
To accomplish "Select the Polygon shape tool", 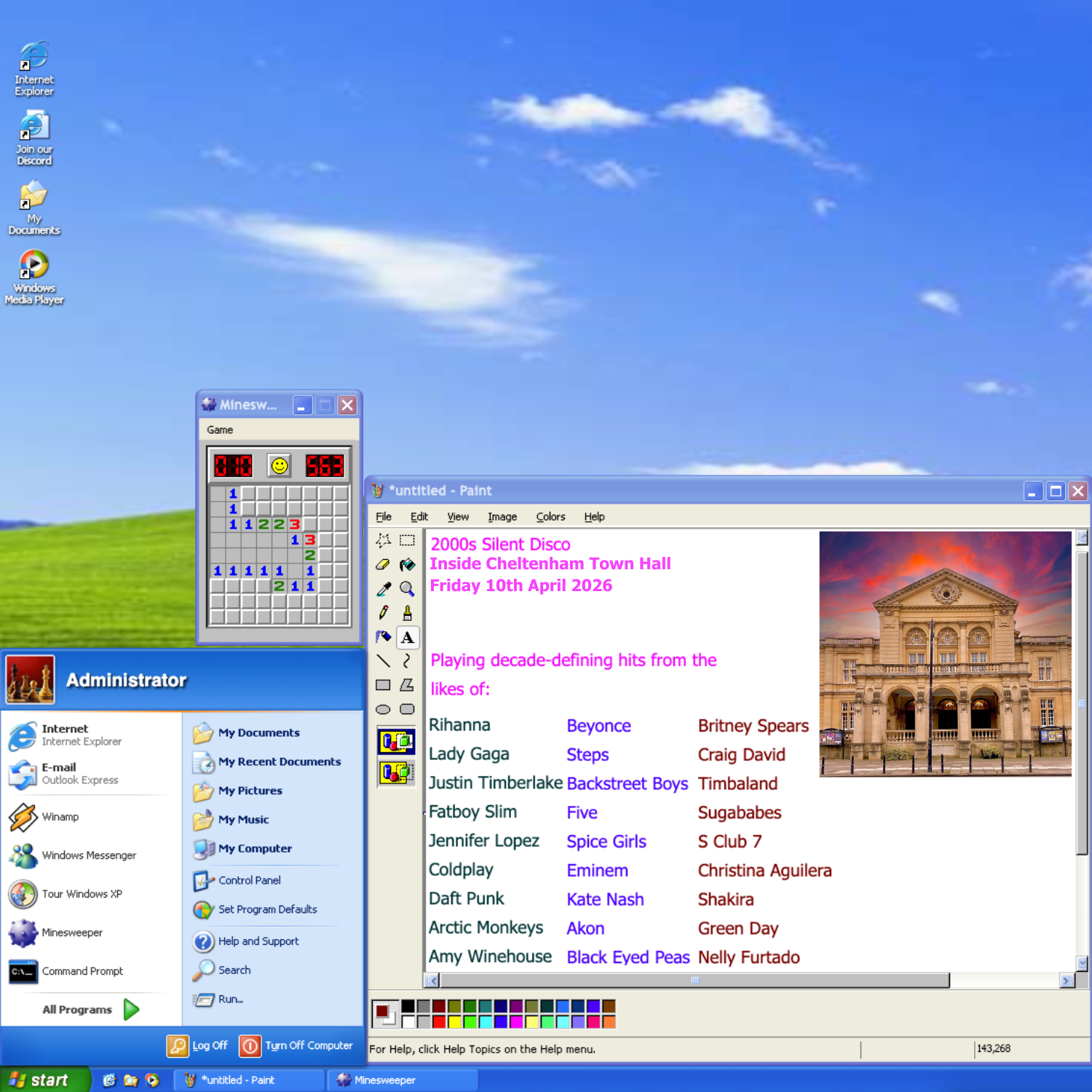I will tap(407, 685).
